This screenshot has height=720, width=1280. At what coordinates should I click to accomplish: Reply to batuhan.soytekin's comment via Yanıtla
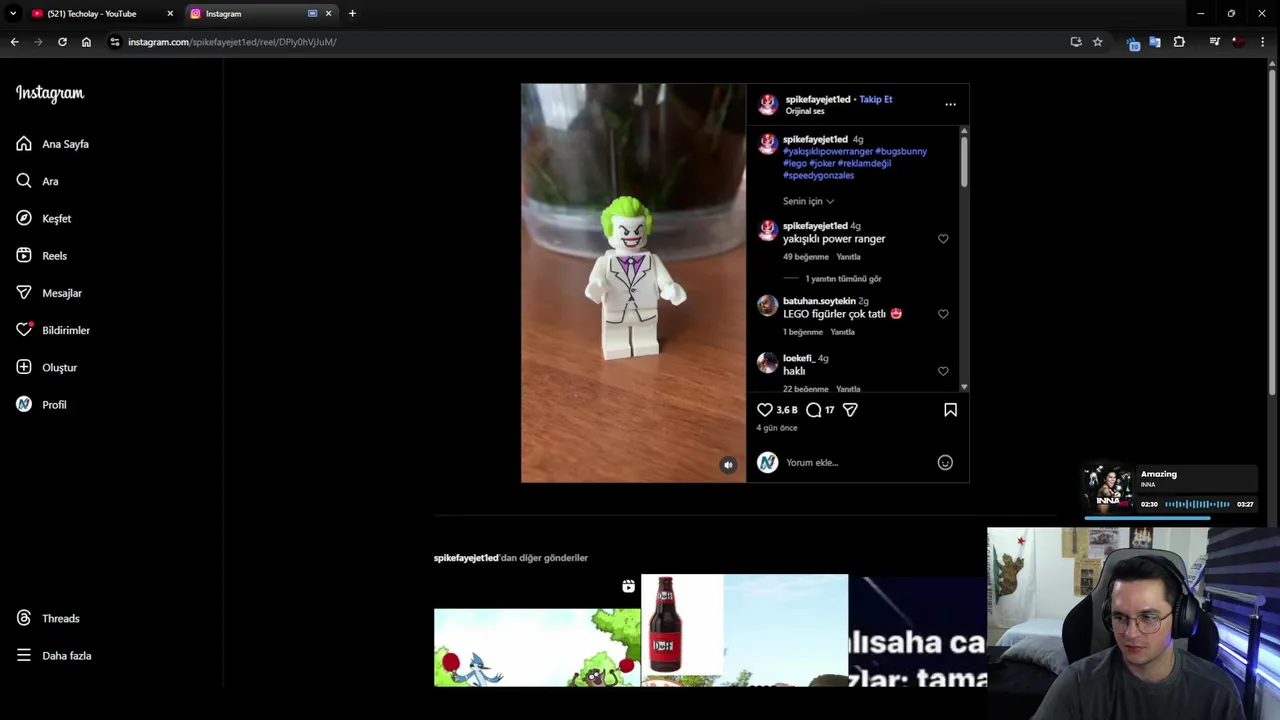click(x=842, y=332)
